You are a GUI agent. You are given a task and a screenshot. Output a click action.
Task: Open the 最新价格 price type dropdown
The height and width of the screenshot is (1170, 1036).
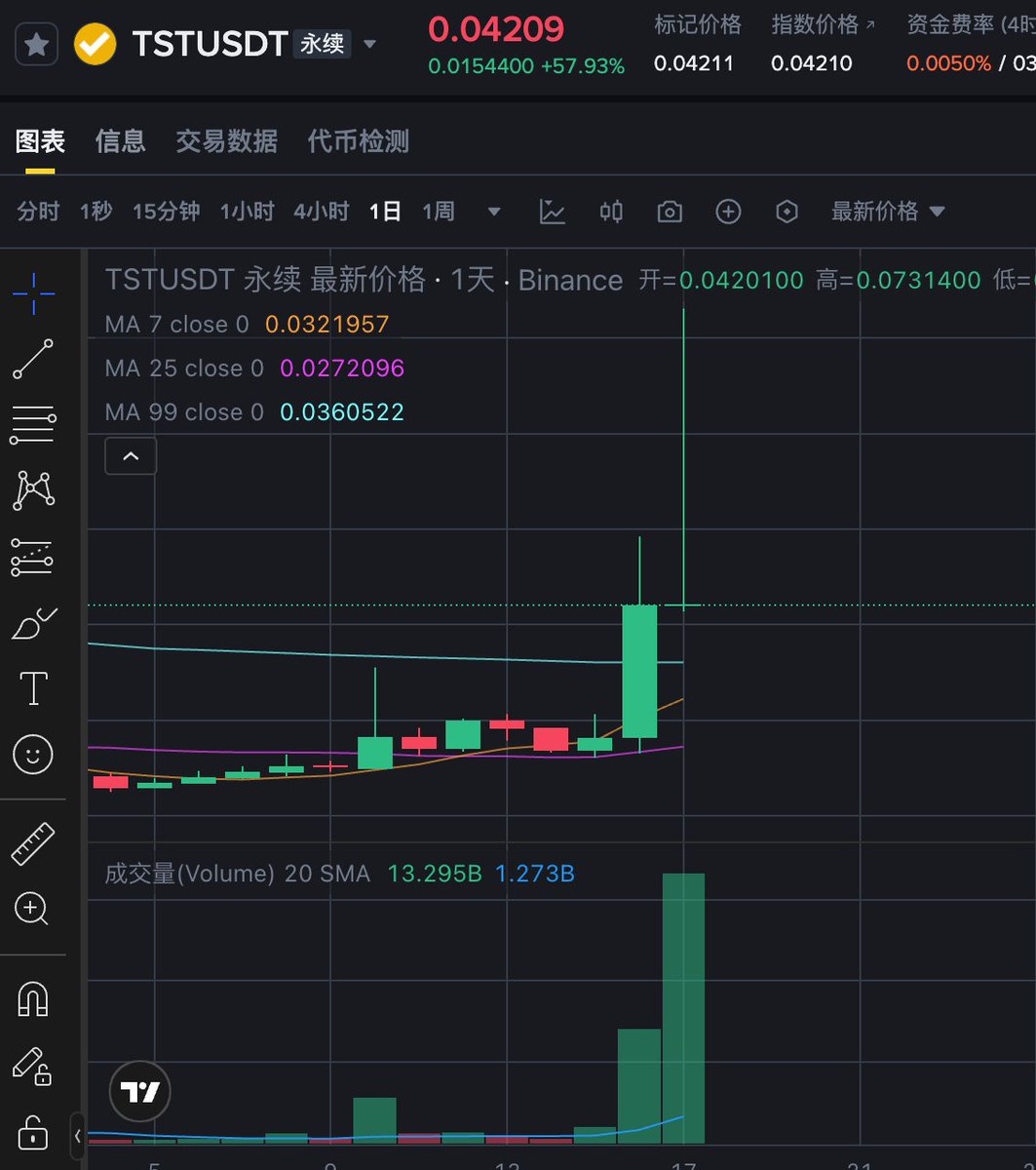click(888, 212)
